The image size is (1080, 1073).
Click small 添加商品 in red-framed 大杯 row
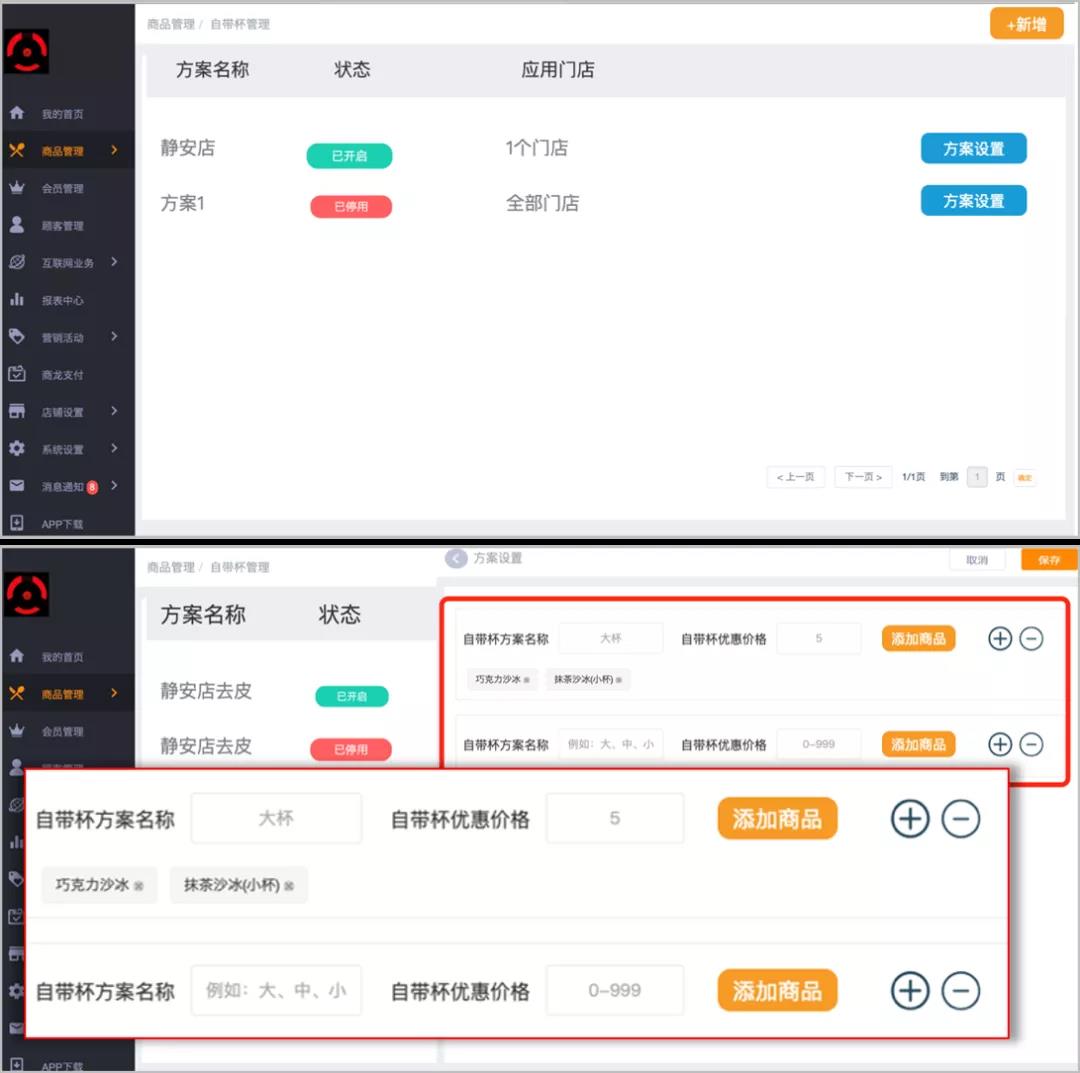click(918, 638)
